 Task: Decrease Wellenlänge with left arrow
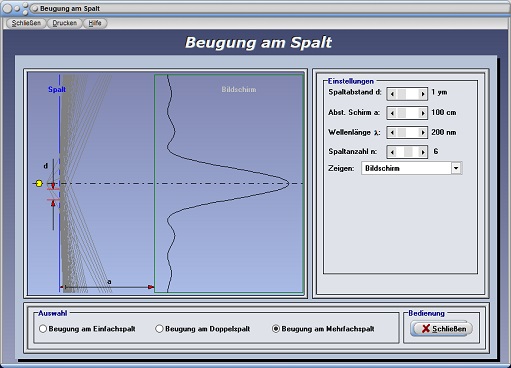pos(392,133)
